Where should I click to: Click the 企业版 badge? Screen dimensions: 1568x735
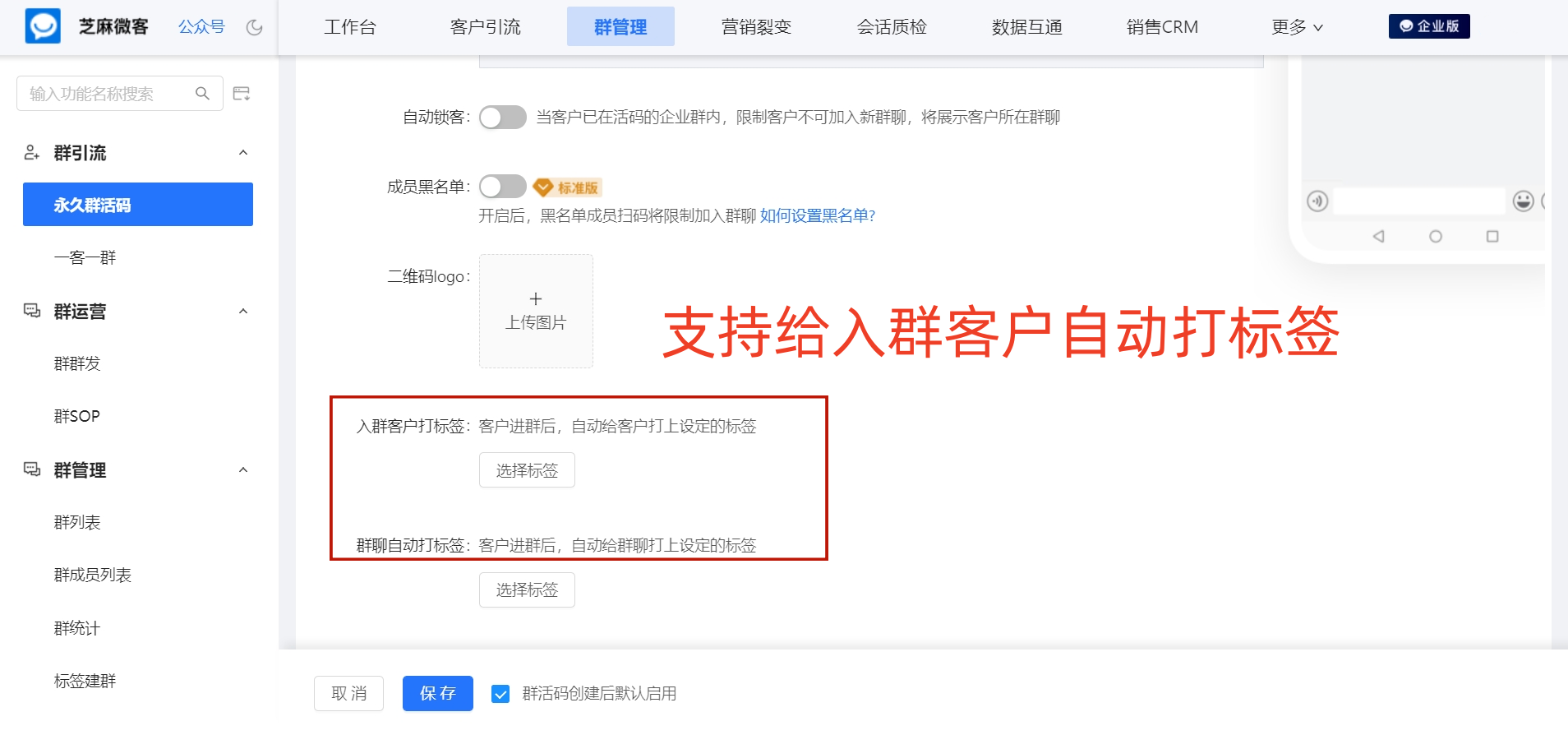1429,26
